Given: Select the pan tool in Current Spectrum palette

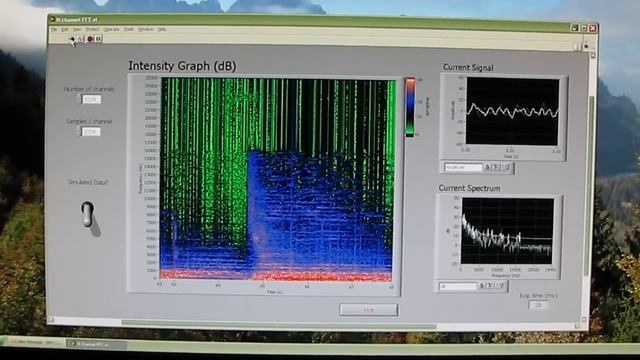Looking at the screenshot, I should (x=500, y=286).
